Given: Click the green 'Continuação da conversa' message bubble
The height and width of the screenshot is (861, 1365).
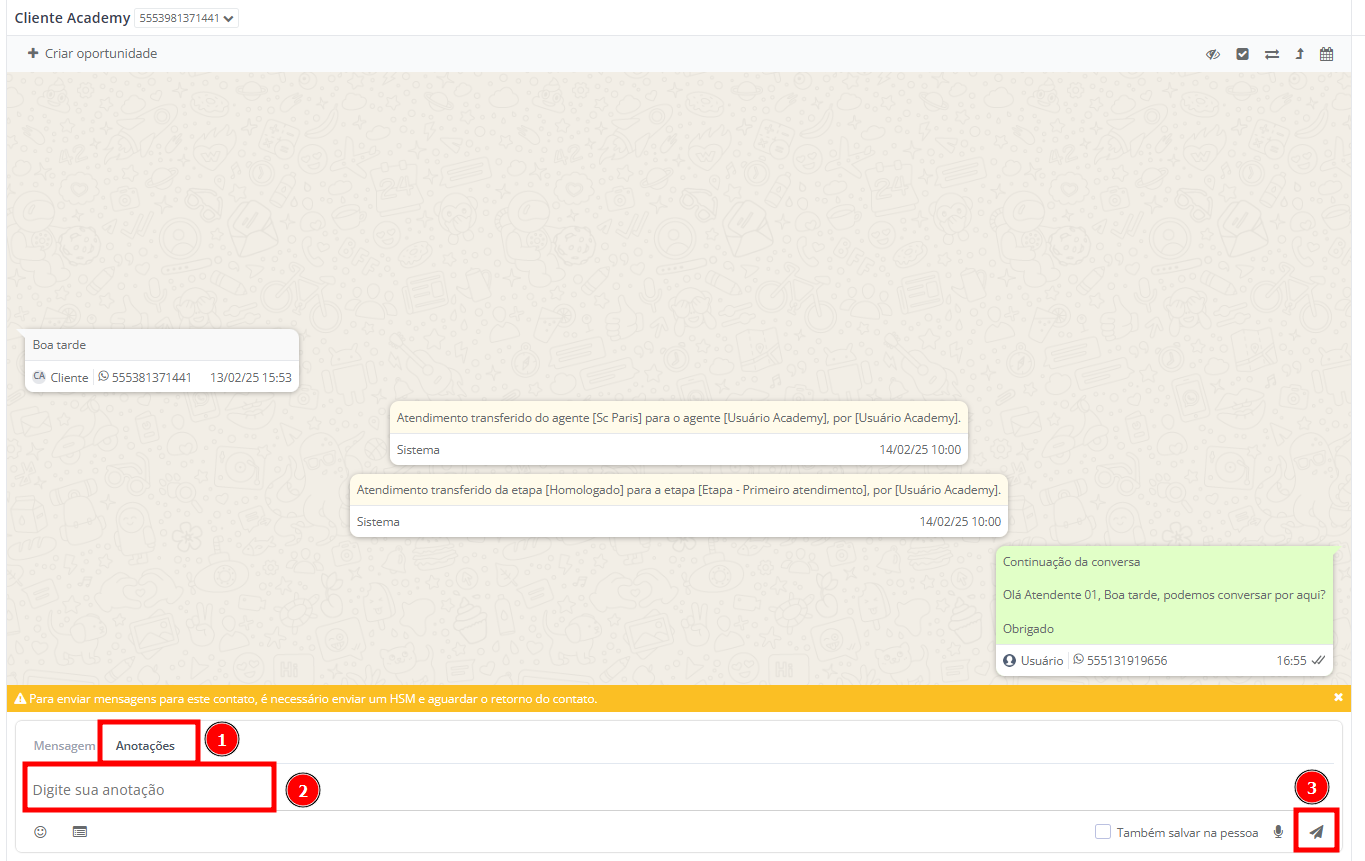Looking at the screenshot, I should click(x=1164, y=595).
